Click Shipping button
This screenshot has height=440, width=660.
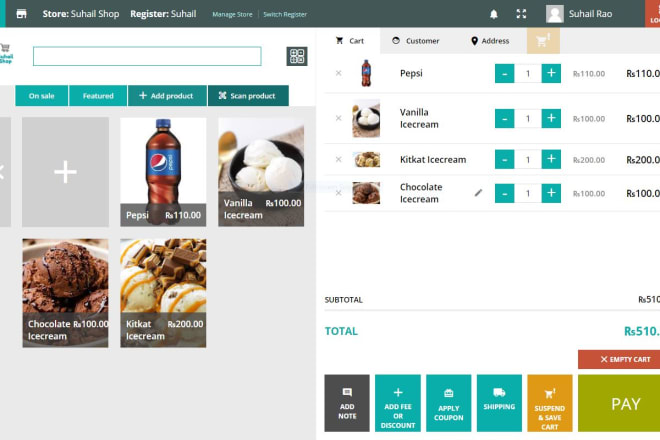499,403
